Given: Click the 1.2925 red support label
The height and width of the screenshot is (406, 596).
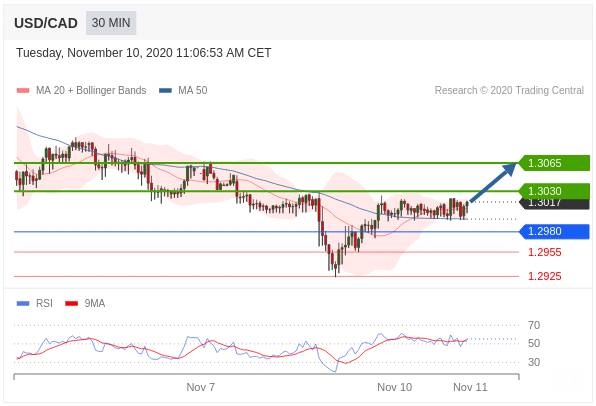Looking at the screenshot, I should point(544,276).
